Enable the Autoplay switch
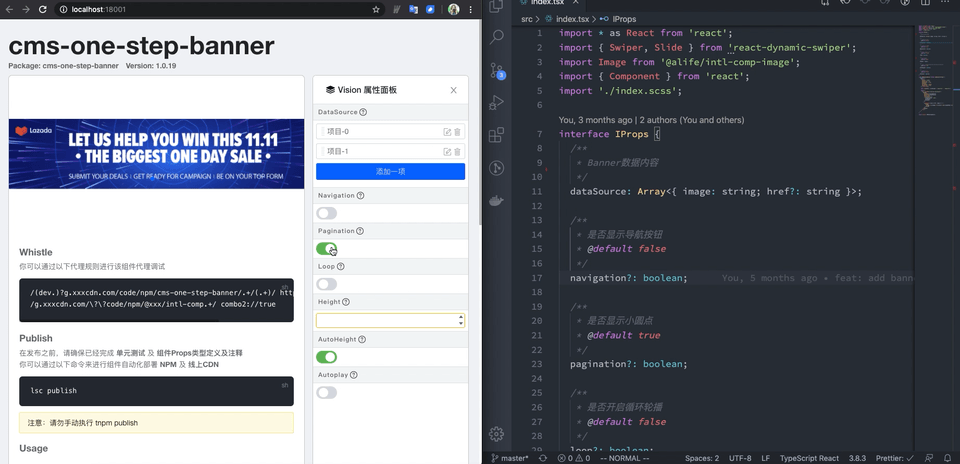960x464 pixels. click(326, 392)
